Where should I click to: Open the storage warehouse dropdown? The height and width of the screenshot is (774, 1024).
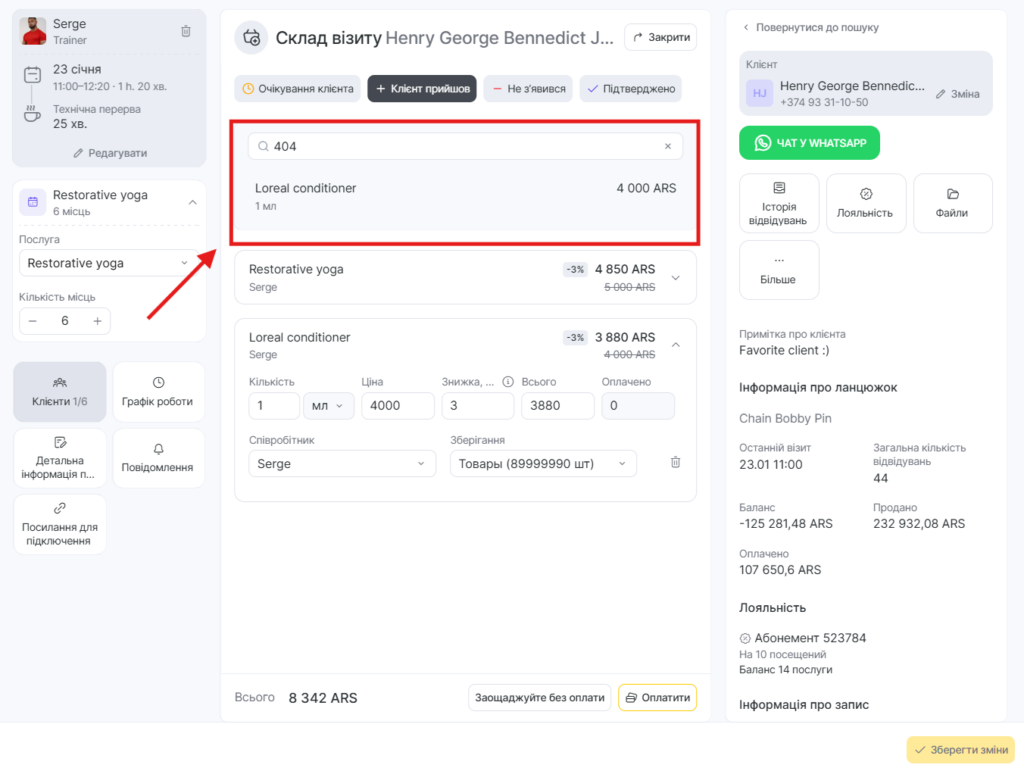click(543, 464)
